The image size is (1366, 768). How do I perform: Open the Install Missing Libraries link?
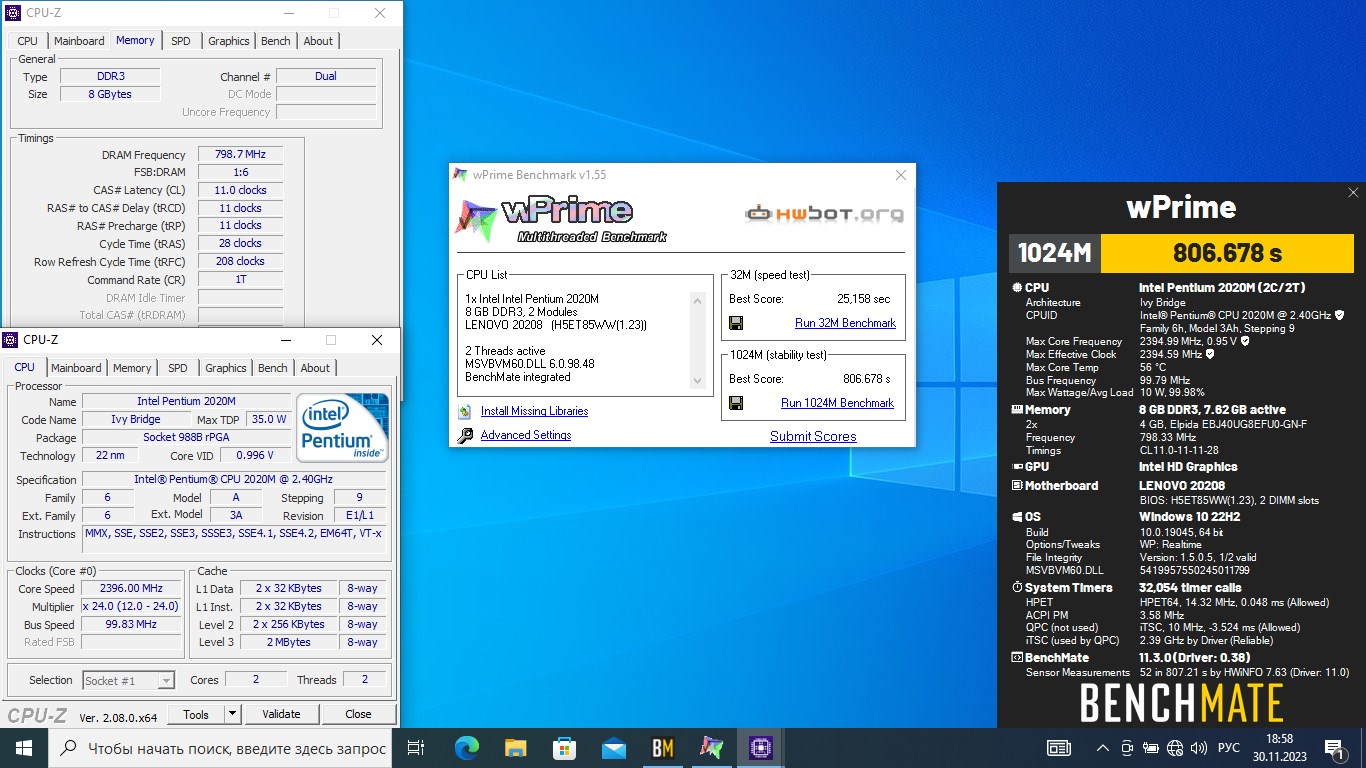(534, 411)
